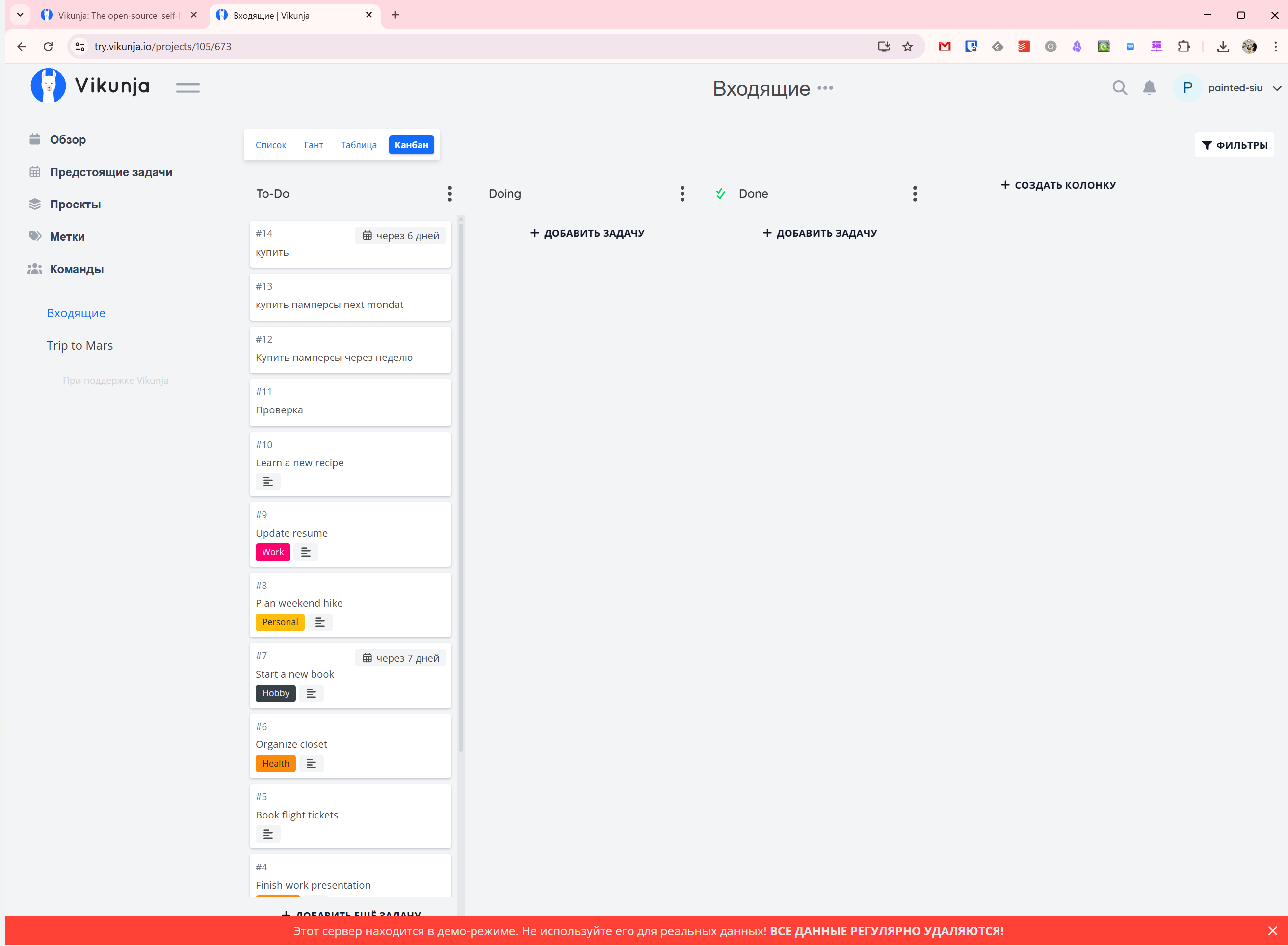Open project options dots beside Входящие title
Image resolution: width=1288 pixels, height=946 pixels.
coord(824,88)
